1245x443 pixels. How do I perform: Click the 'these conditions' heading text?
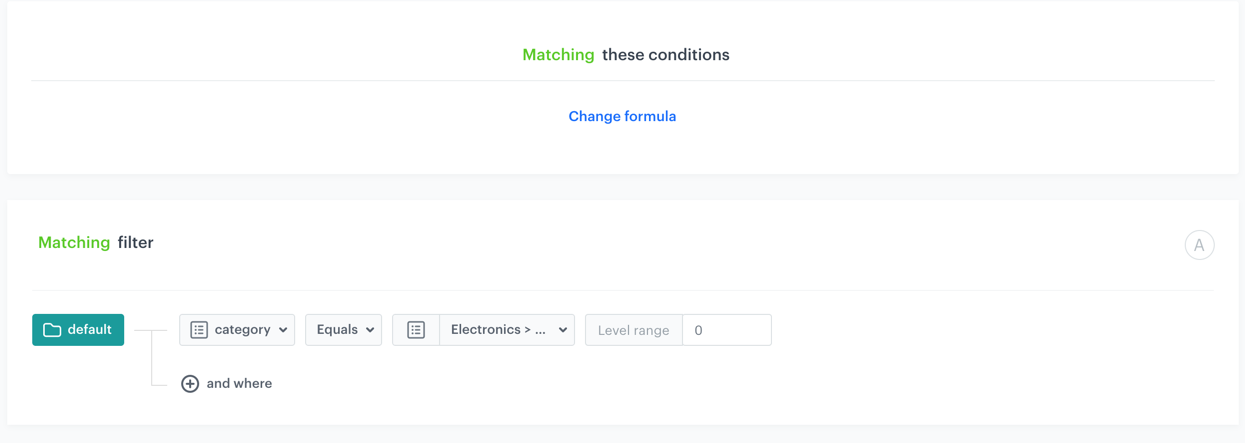point(665,55)
